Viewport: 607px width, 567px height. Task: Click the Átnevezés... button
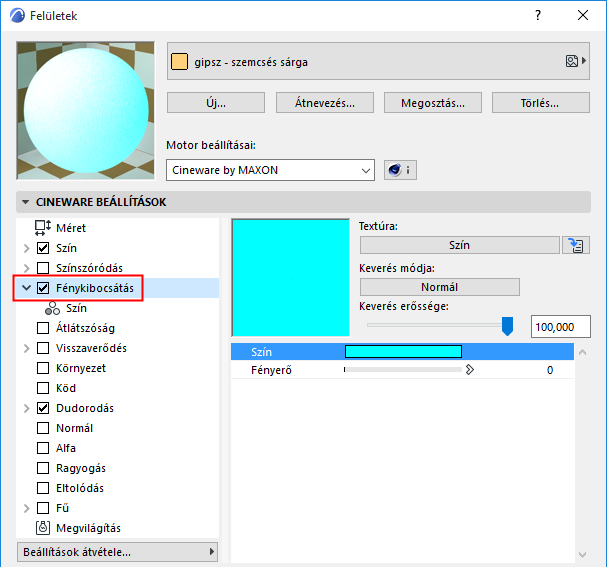coord(325,103)
